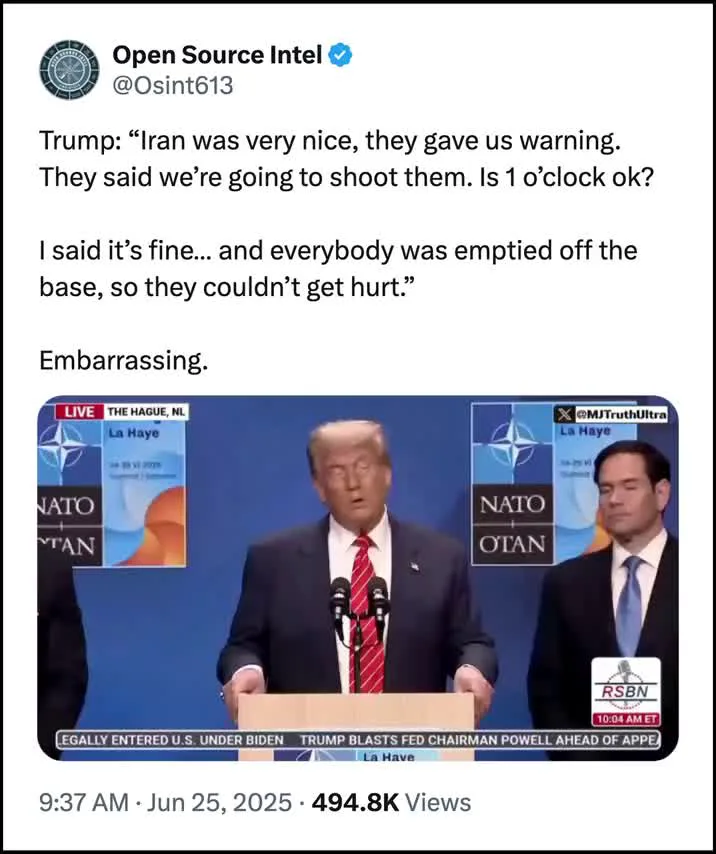Viewport: 716px width, 854px height.
Task: Click the @MJTruthUltra watermark text
Action: coord(620,414)
